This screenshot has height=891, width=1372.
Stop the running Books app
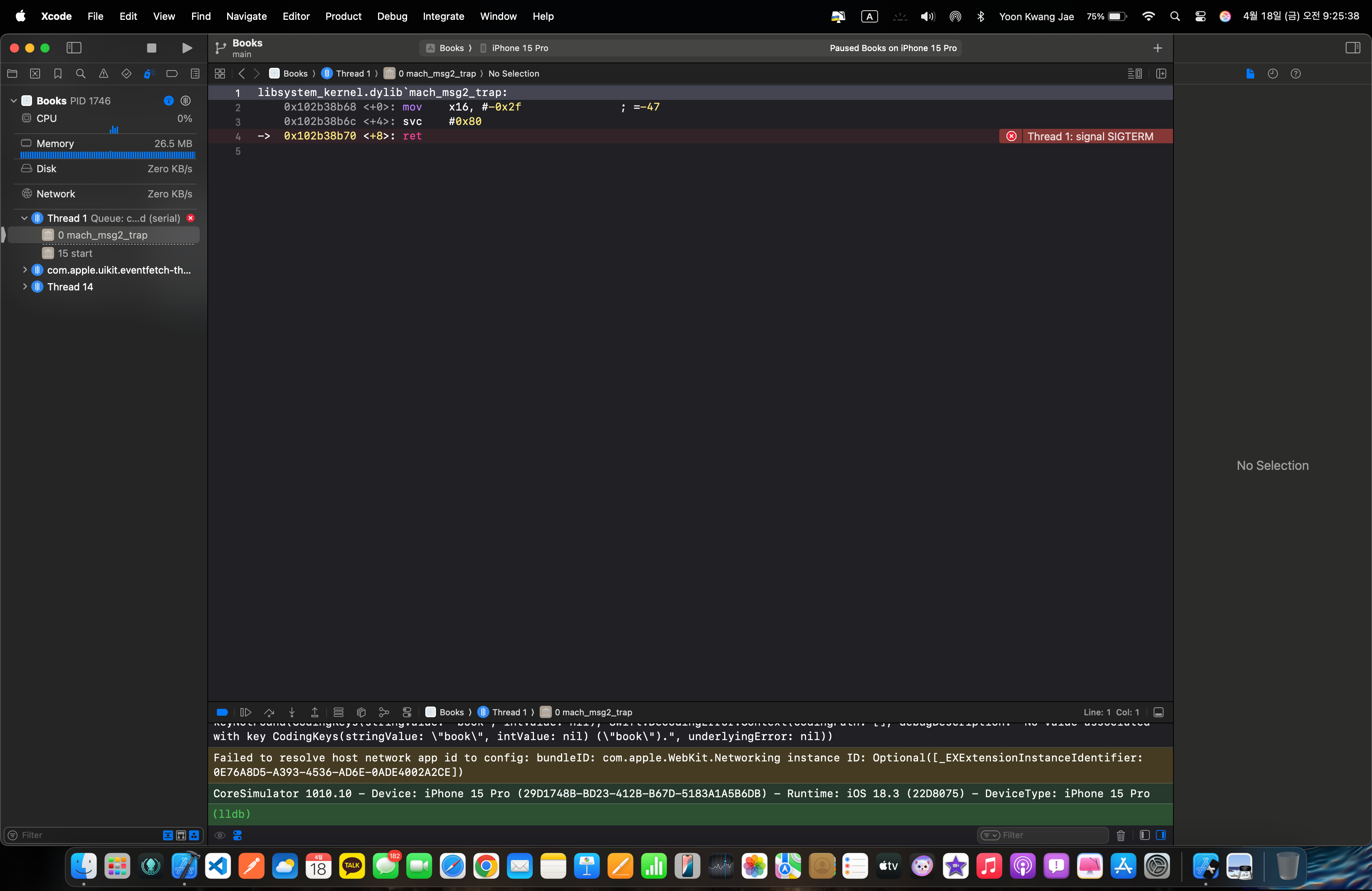(152, 48)
